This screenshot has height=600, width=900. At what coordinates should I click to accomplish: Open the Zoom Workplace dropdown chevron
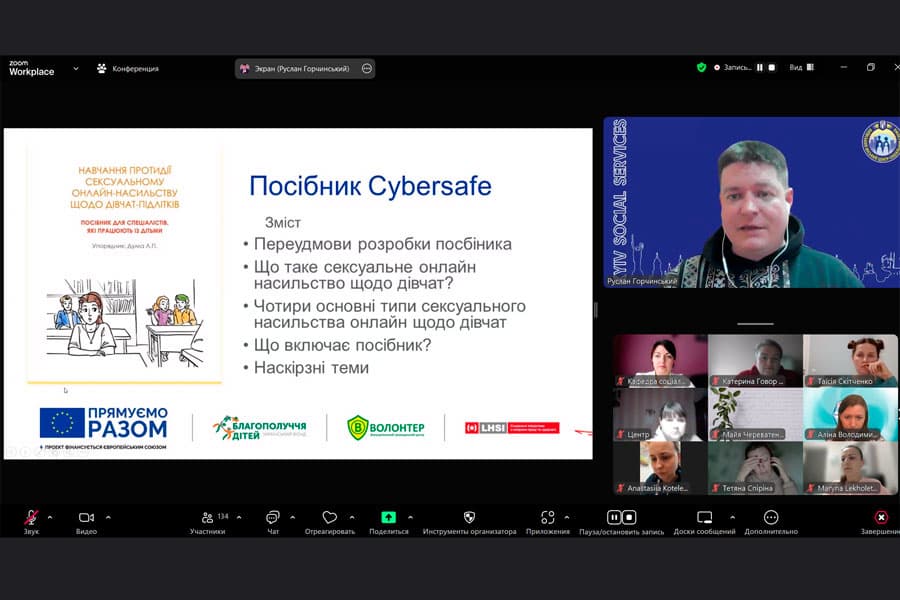click(x=76, y=68)
